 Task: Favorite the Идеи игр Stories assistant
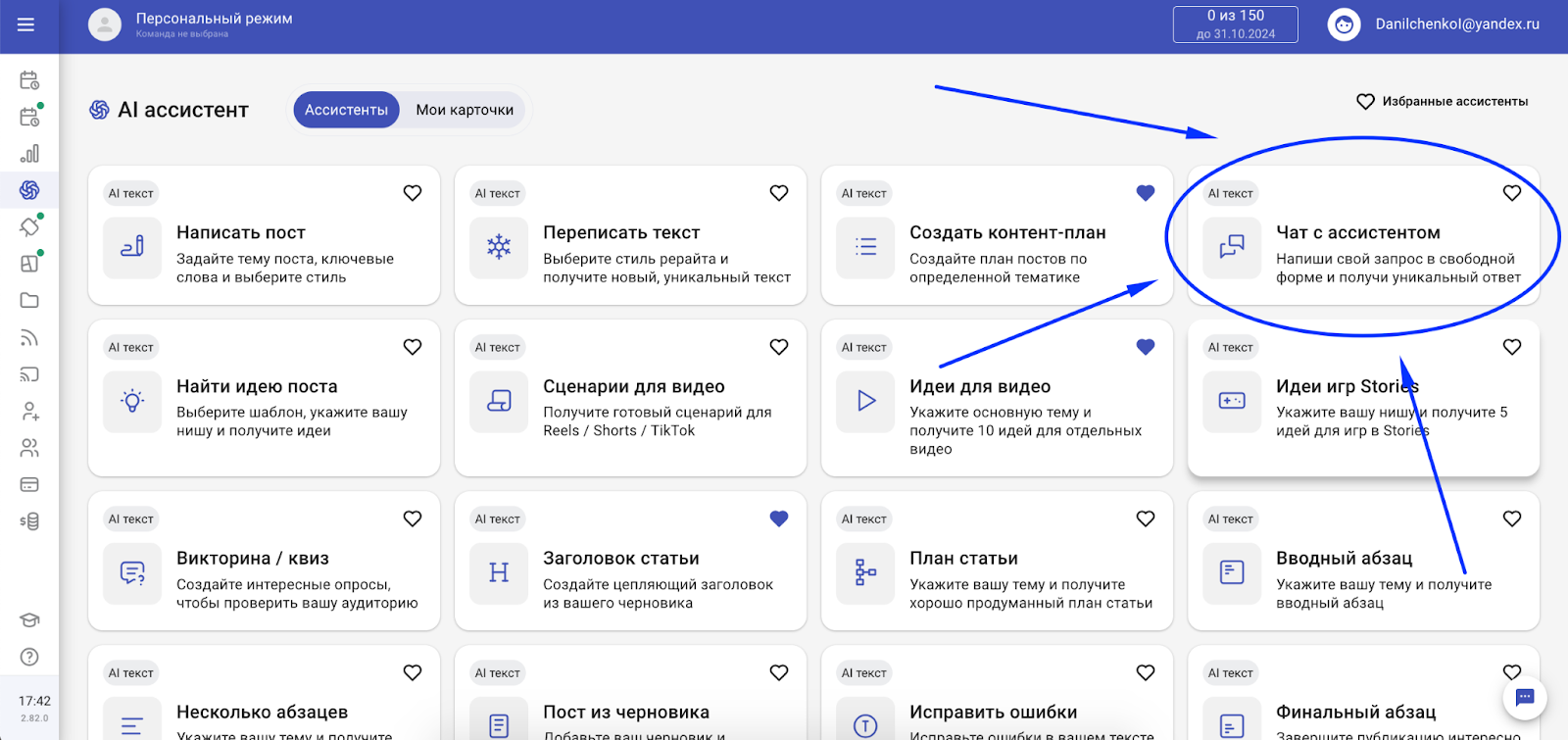pos(1512,347)
